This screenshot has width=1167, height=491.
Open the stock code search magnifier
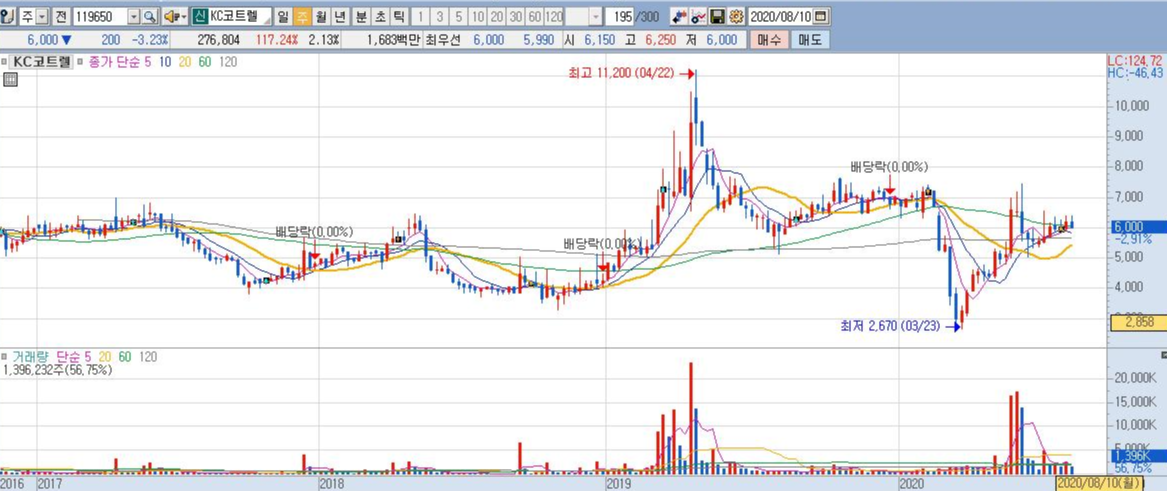pyautogui.click(x=150, y=16)
